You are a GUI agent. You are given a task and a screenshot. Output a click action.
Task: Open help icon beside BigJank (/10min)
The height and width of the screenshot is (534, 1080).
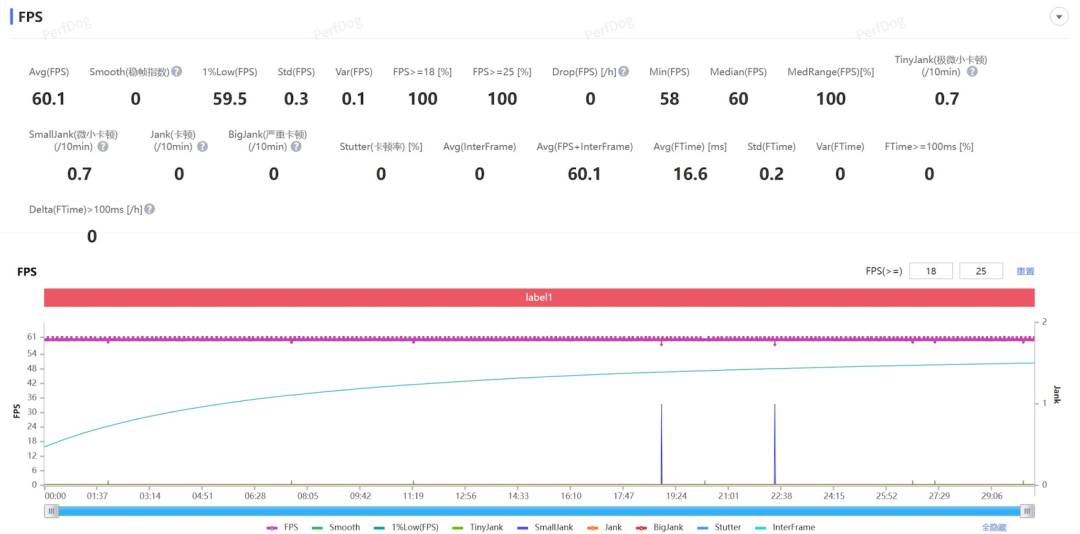pos(295,147)
